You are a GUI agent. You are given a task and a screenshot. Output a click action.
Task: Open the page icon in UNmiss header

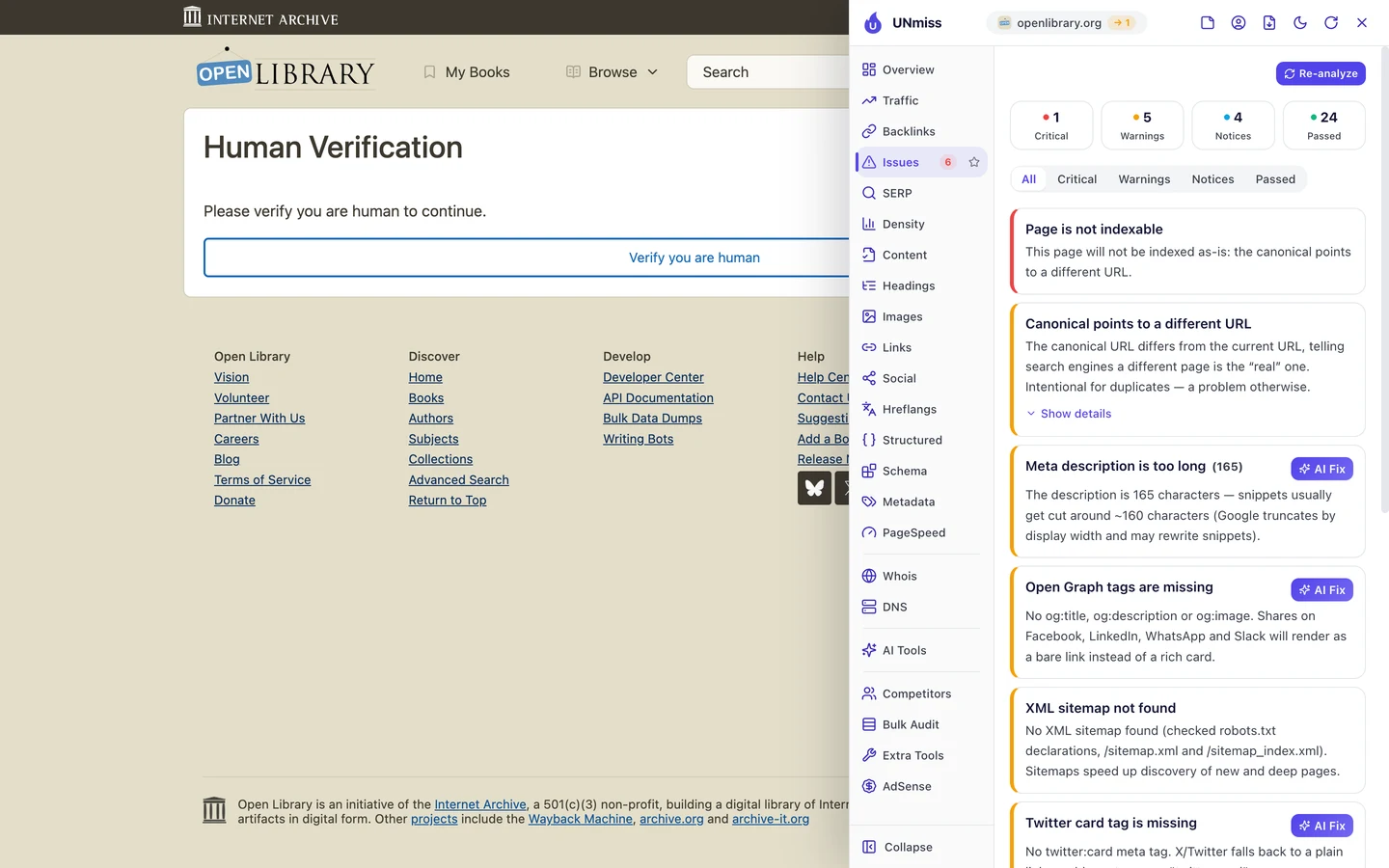pos(1208,23)
